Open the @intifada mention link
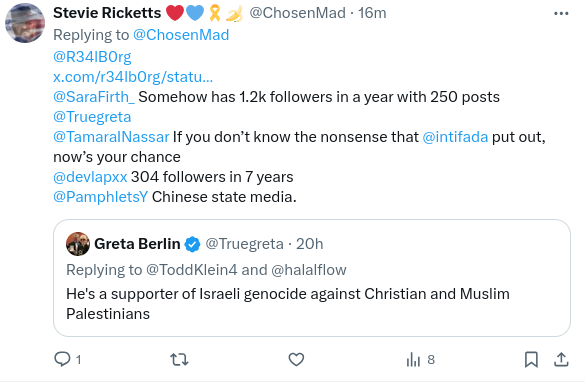Viewport: 585px width, 383px height. tap(455, 137)
